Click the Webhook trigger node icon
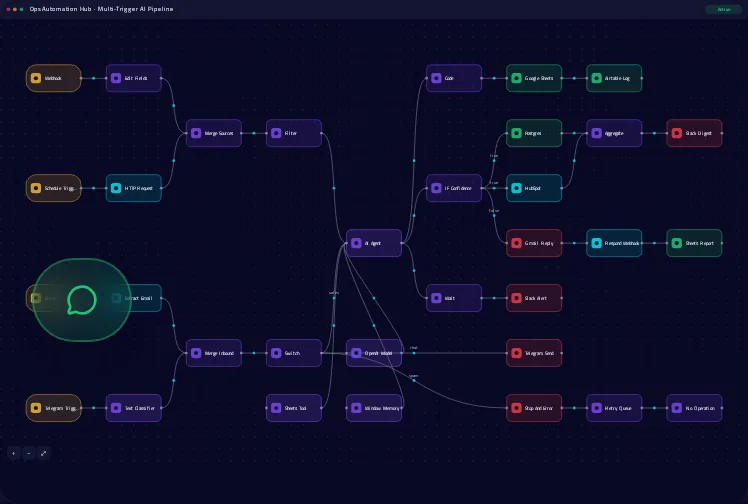 (x=36, y=78)
